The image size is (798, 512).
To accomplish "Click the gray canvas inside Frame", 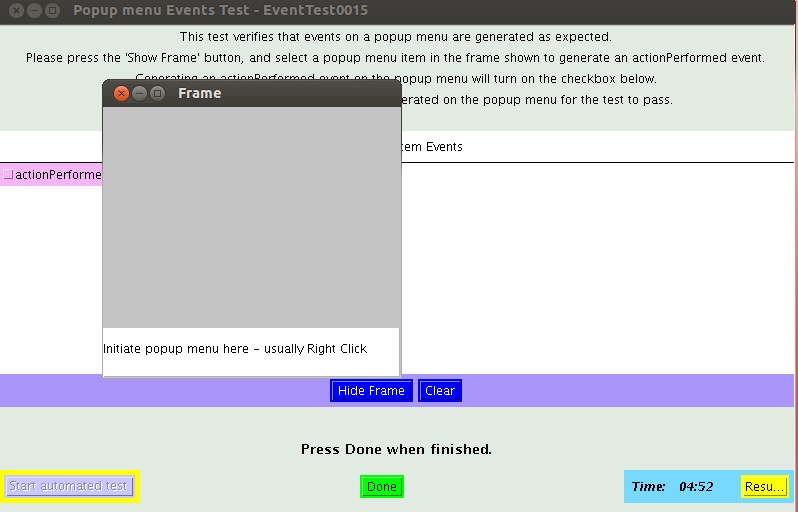I will tap(251, 216).
